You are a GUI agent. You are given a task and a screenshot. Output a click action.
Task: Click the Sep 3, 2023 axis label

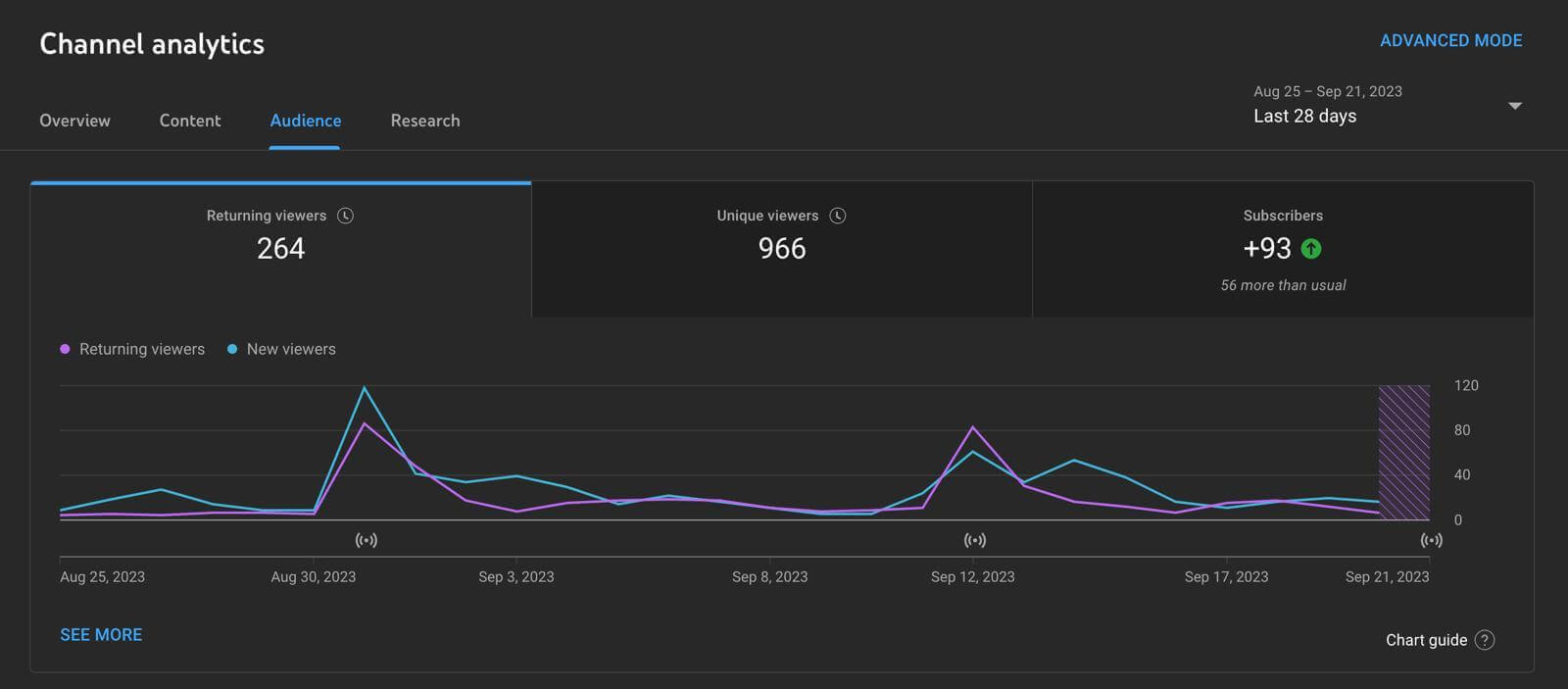point(516,577)
